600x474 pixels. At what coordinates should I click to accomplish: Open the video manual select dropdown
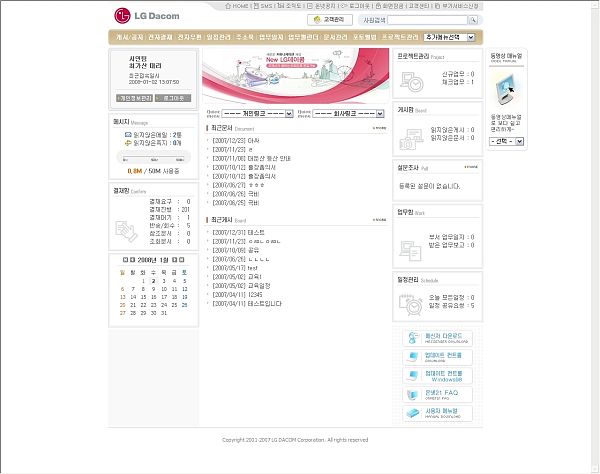tap(508, 141)
